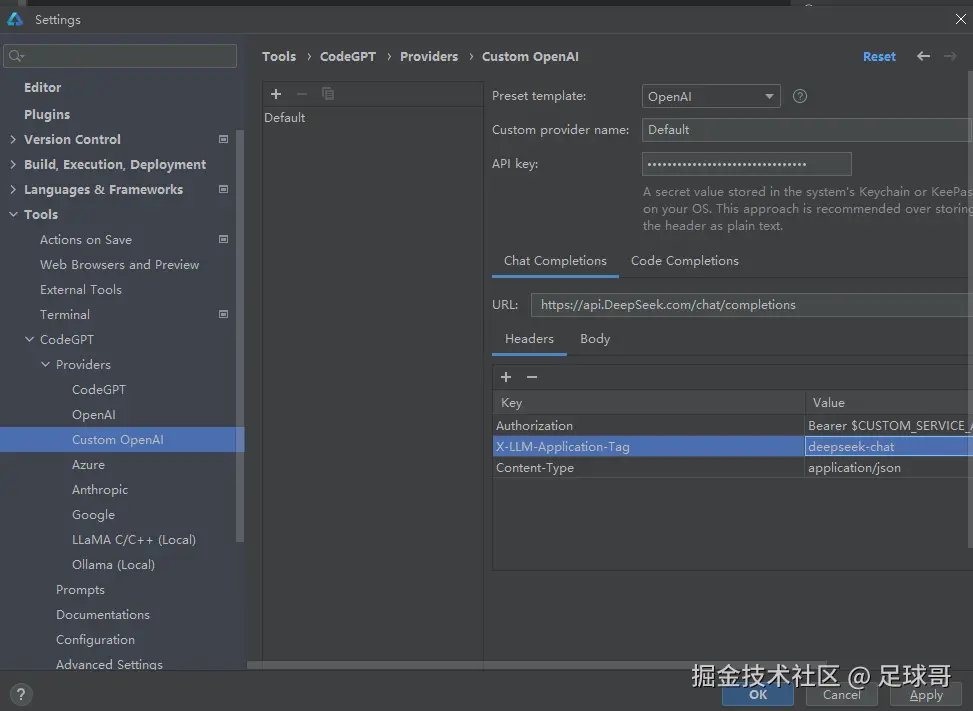Select the Content-Type header key cell
This screenshot has width=973, height=711.
coord(648,468)
